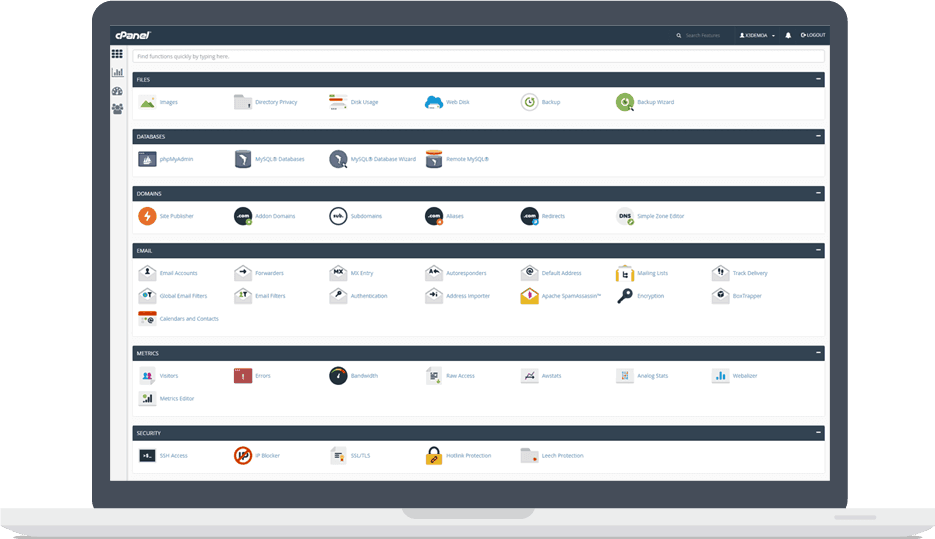The image size is (935, 539).
Task: Open the phpMyAdmin icon
Action: [147, 159]
